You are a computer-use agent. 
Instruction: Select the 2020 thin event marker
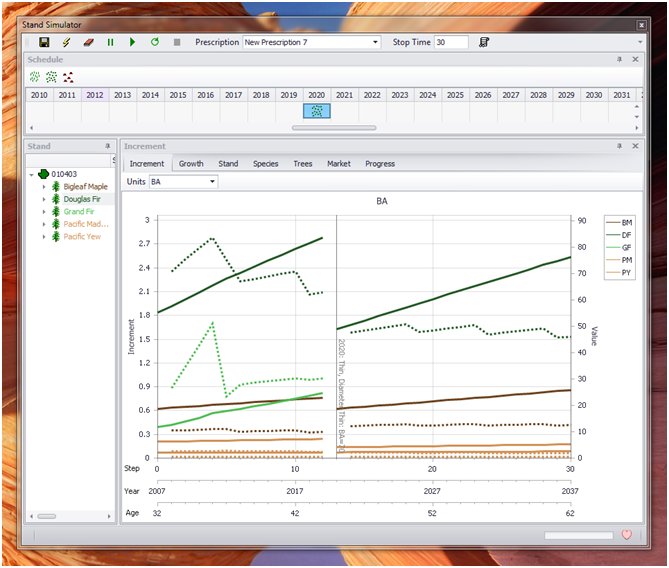(x=317, y=111)
